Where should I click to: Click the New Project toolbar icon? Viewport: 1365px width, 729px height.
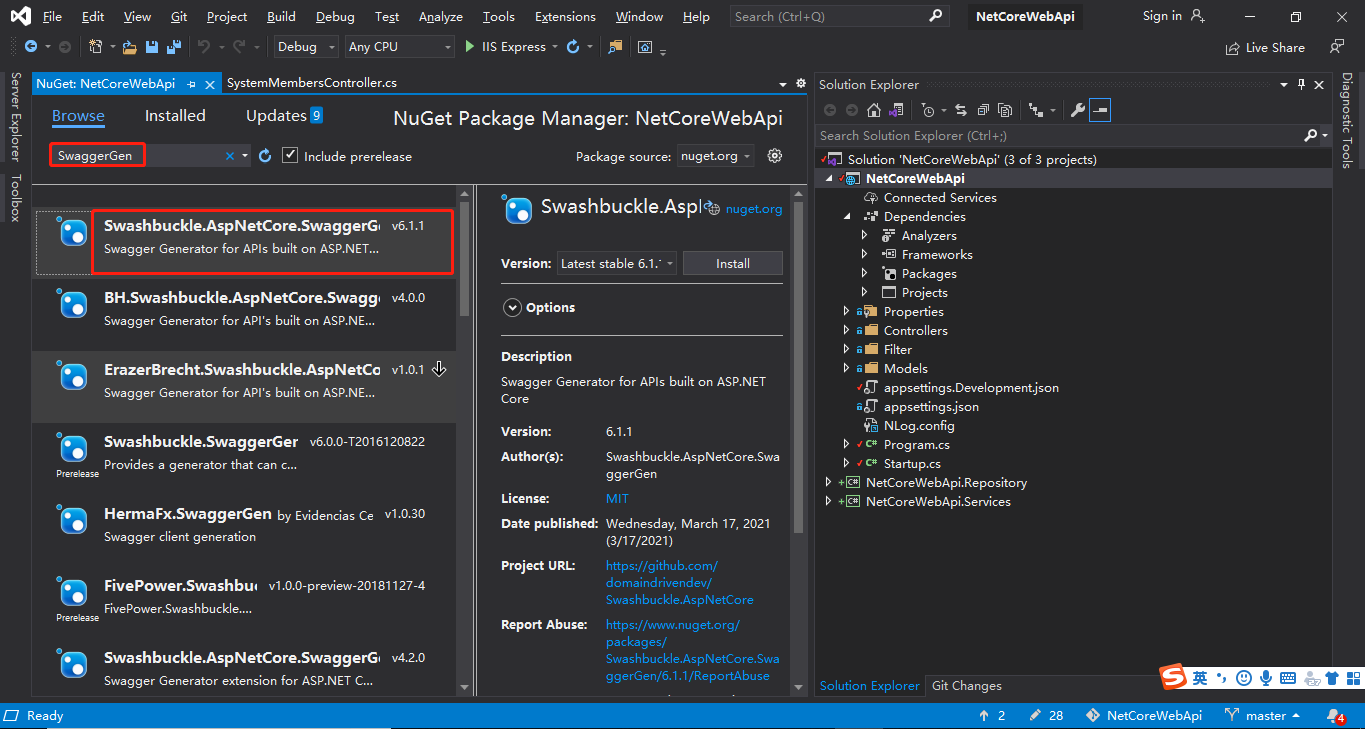coord(95,47)
